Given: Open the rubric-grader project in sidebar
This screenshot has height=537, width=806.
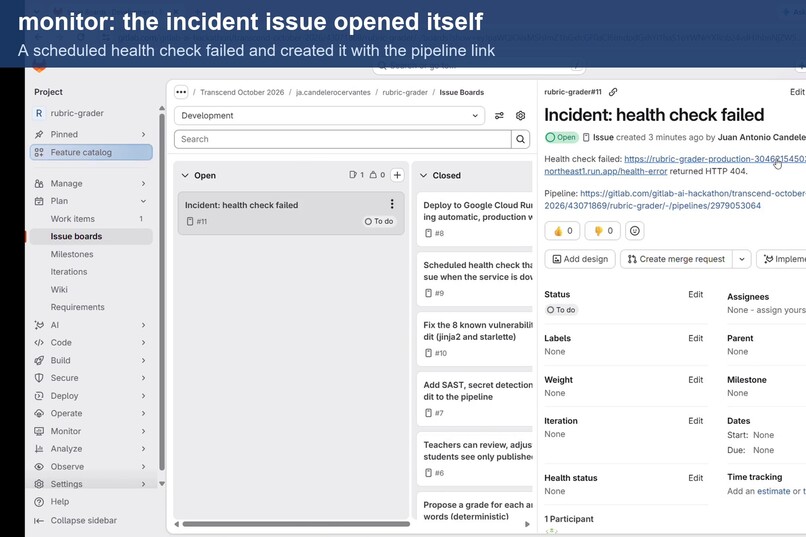Looking at the screenshot, I should [x=91, y=113].
